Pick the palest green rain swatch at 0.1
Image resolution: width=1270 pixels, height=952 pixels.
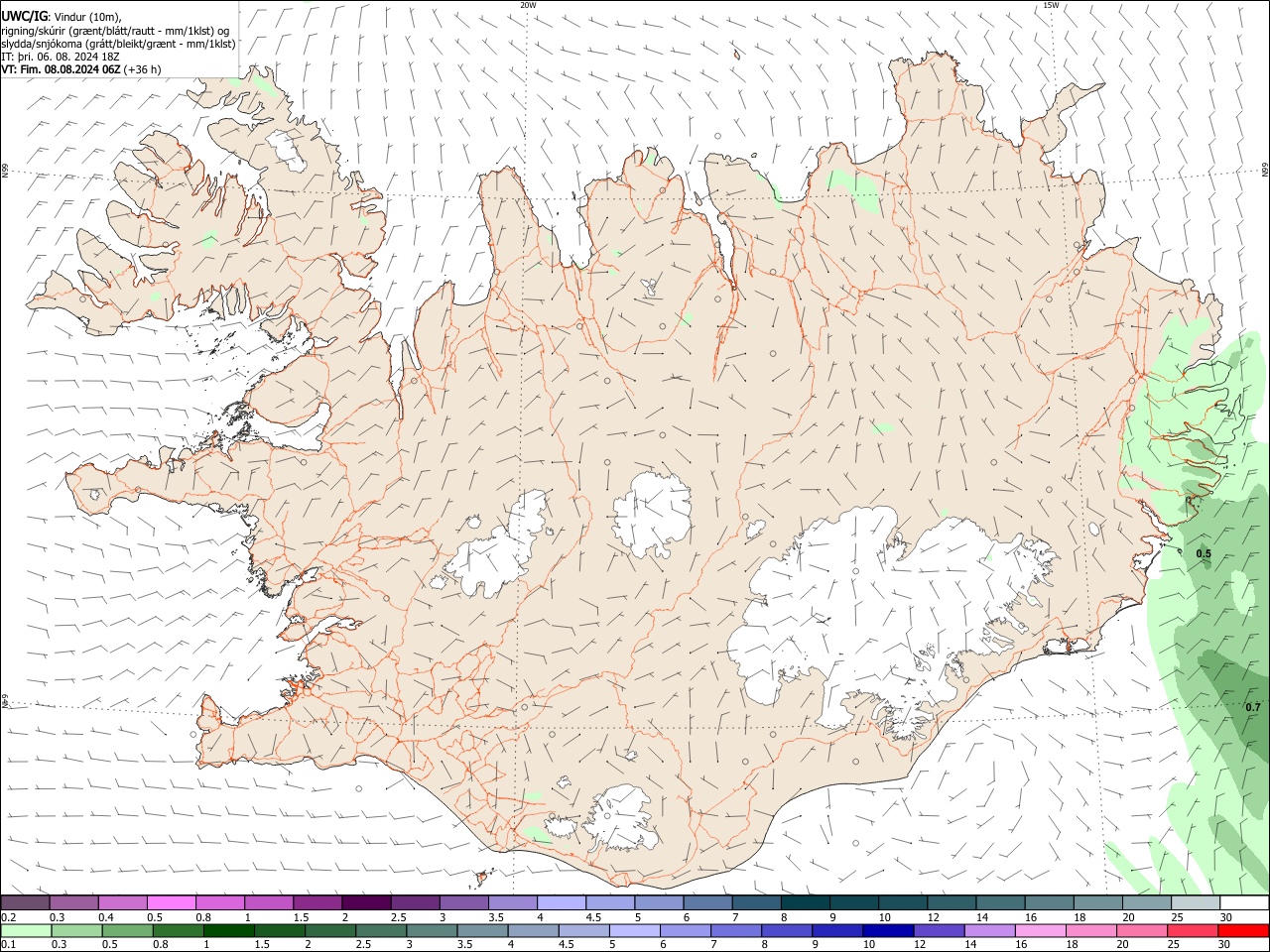pyautogui.click(x=26, y=931)
